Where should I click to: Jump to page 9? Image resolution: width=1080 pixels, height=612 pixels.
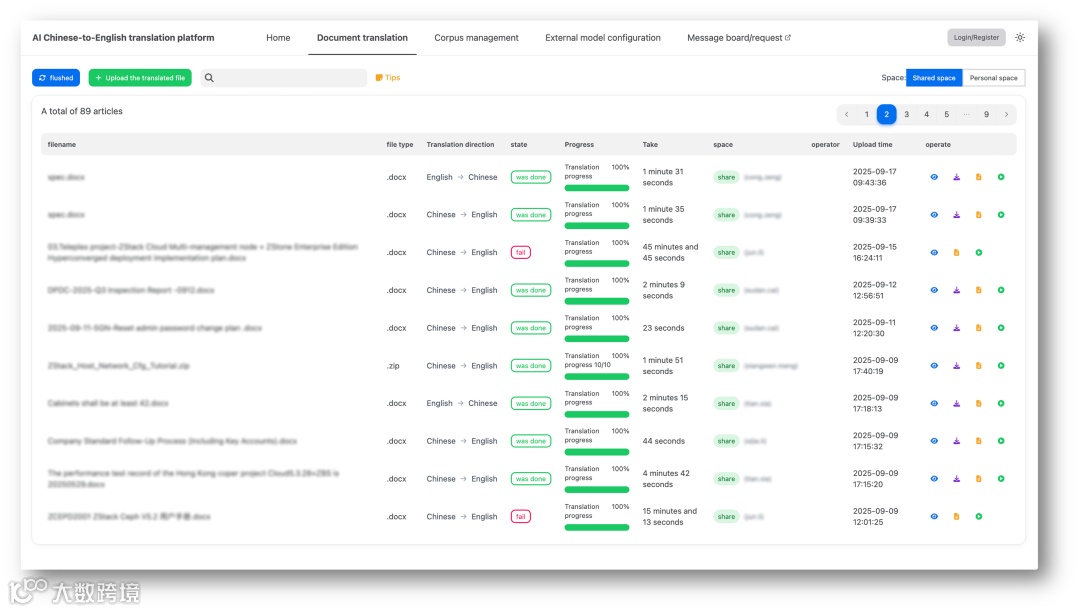click(986, 114)
